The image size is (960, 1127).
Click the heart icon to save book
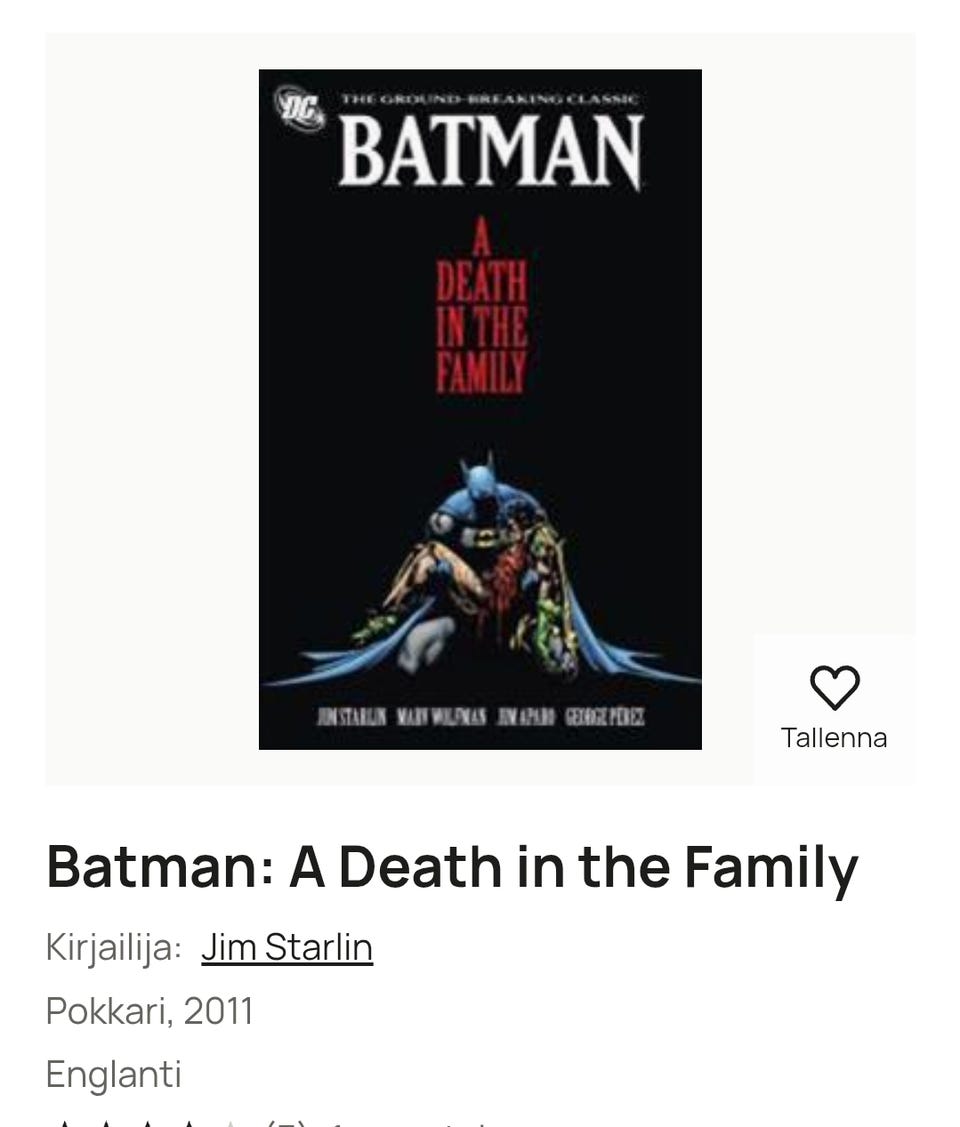[834, 687]
